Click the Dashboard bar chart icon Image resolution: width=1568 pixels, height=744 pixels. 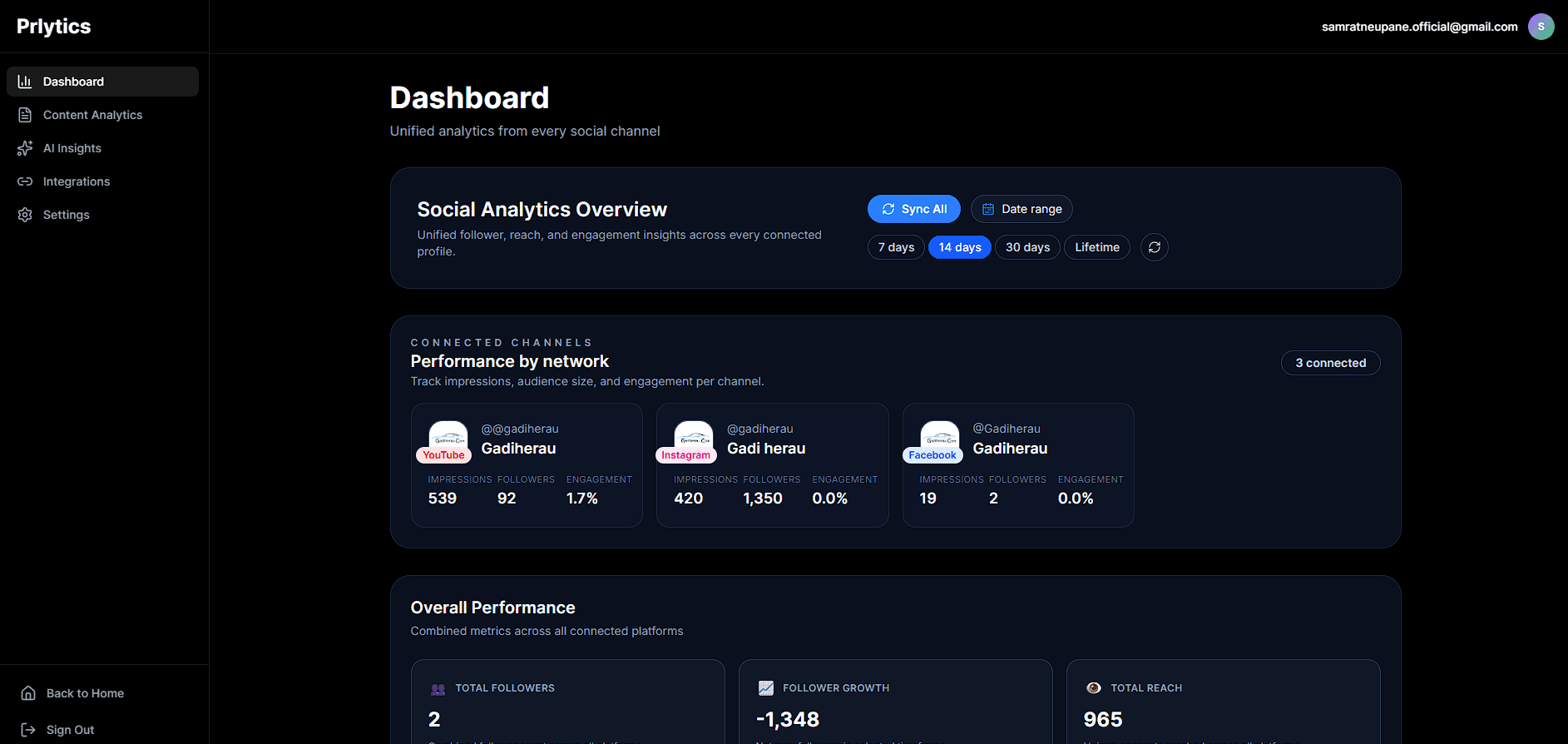coord(25,82)
